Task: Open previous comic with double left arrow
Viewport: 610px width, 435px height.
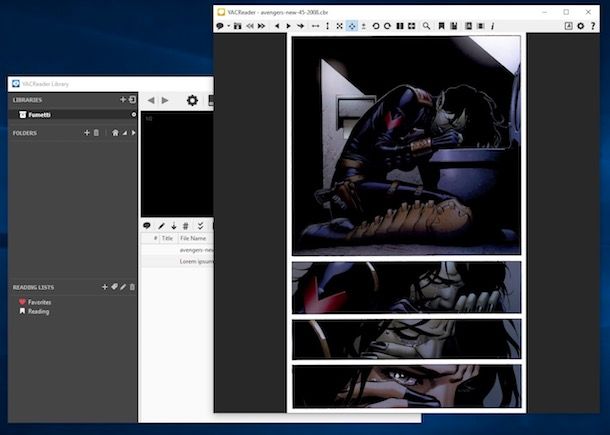Action: point(250,26)
